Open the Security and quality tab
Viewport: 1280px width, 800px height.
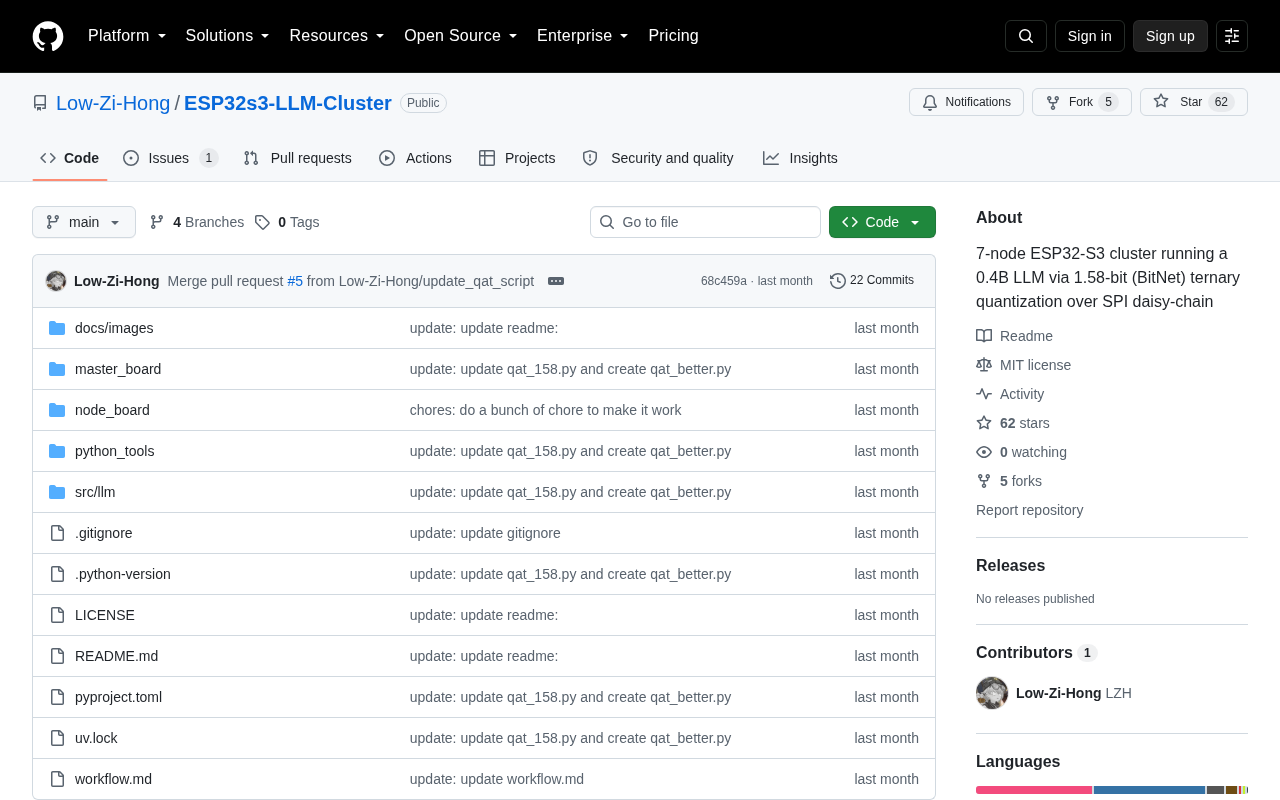[x=658, y=158]
